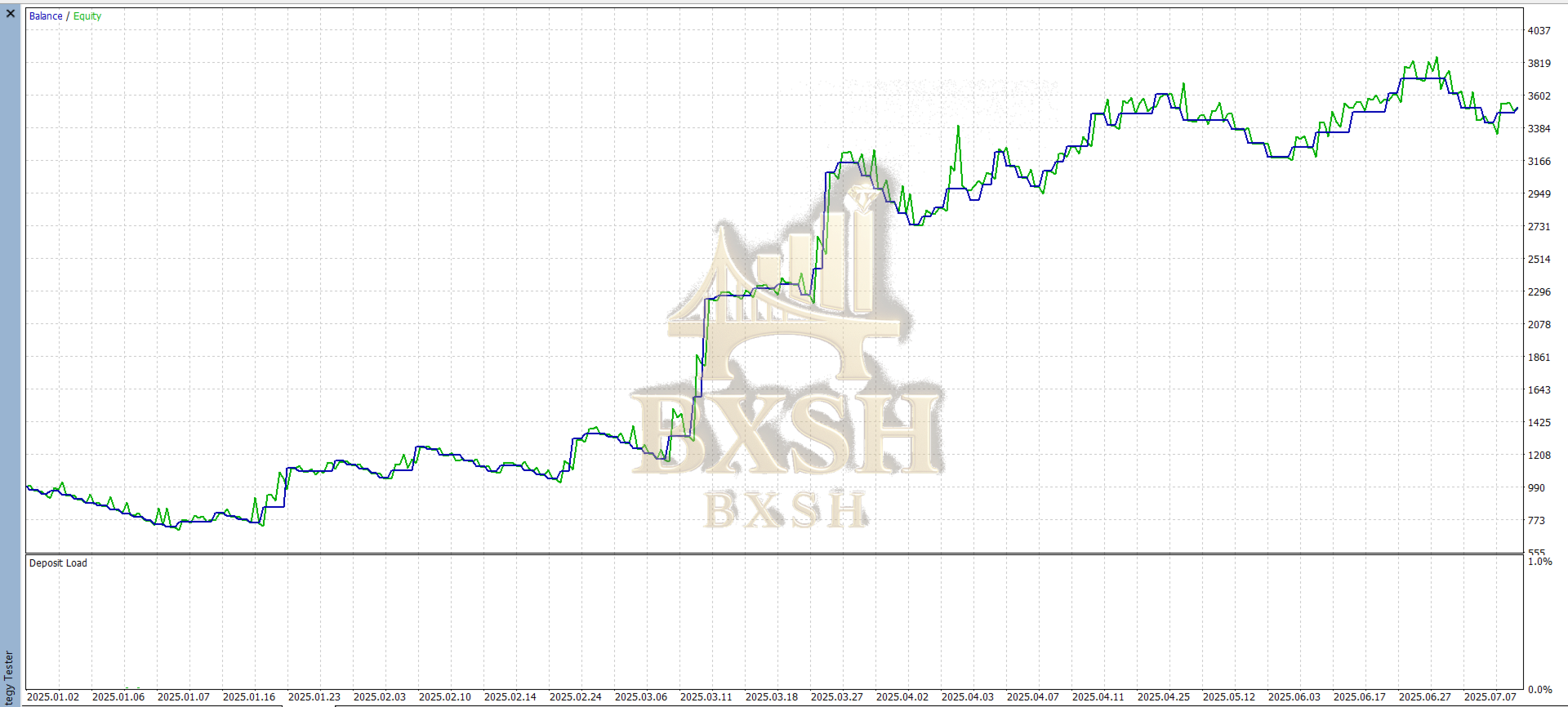Select the 2025.06.03 date label
The height and width of the screenshot is (707, 1568).
click(x=1294, y=697)
